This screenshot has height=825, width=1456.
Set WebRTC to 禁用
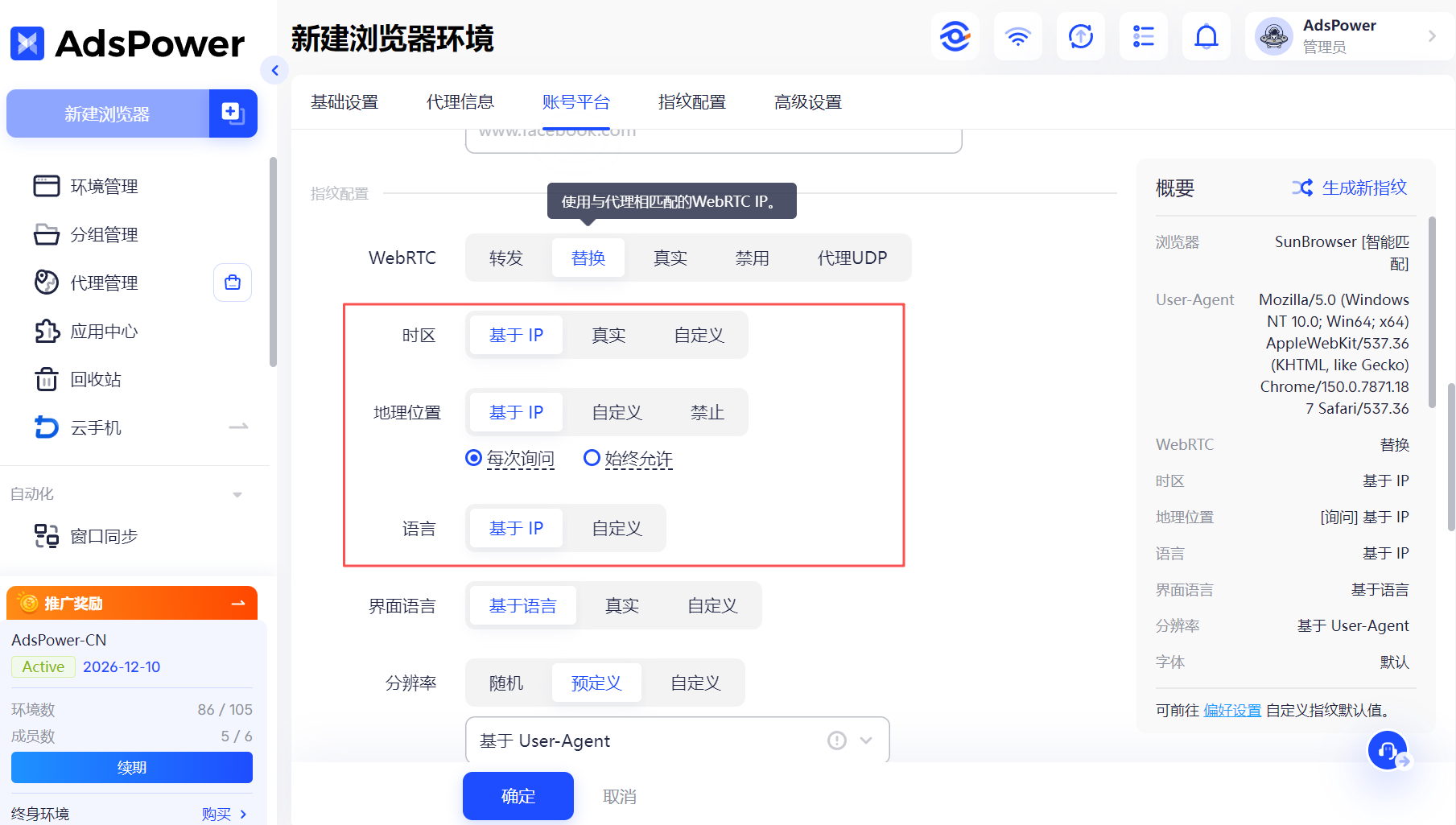point(753,258)
